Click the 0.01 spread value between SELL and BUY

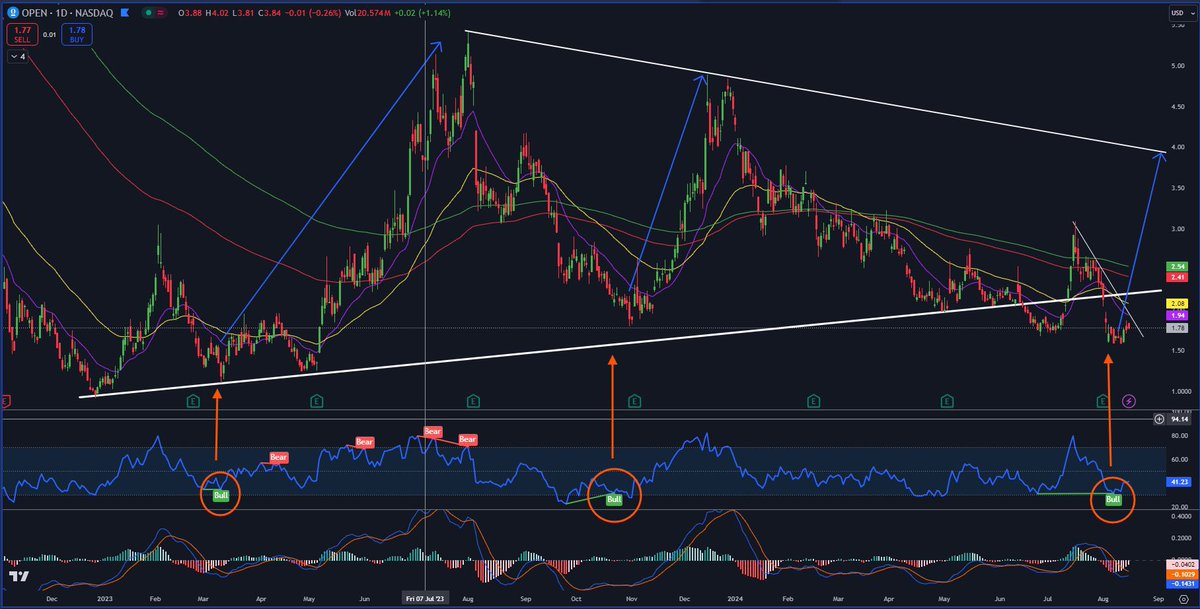(x=47, y=35)
